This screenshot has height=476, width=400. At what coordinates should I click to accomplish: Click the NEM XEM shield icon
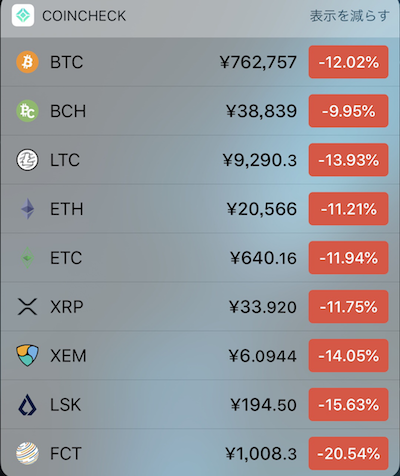point(27,355)
